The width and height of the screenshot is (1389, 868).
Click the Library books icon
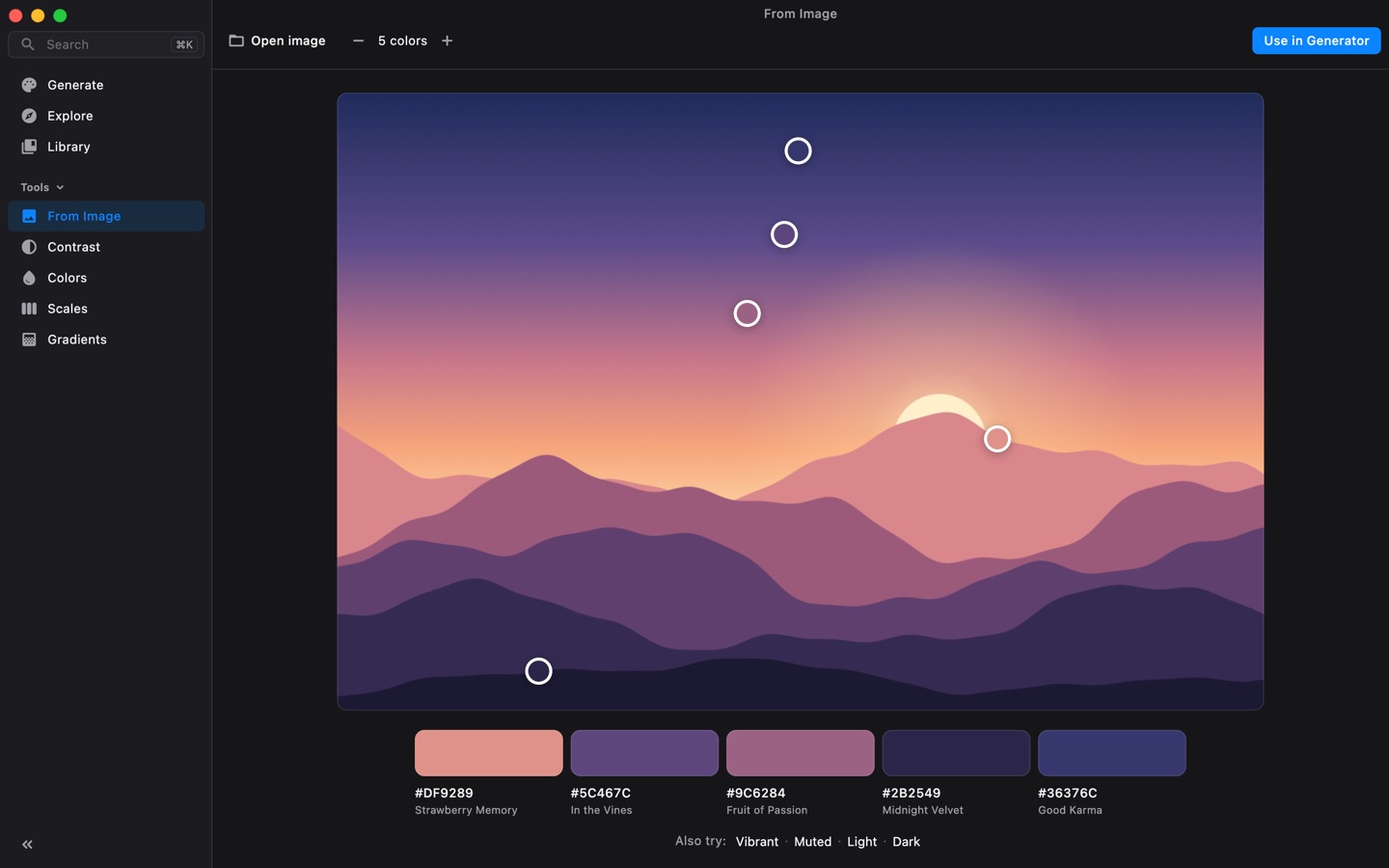(x=29, y=147)
